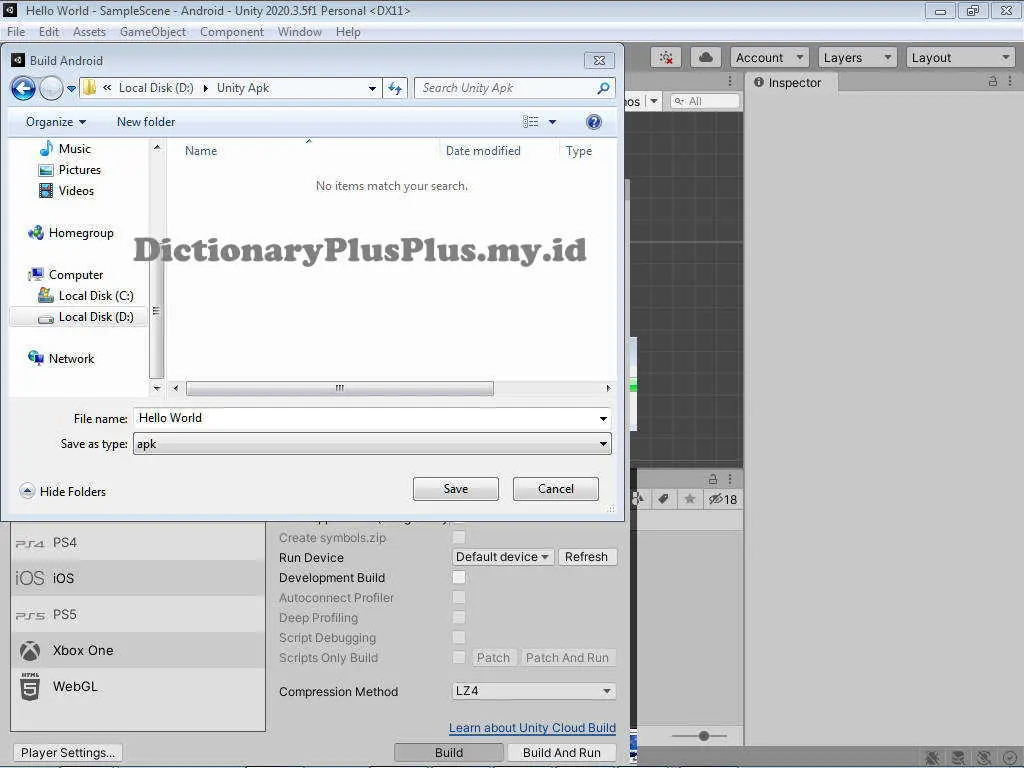Open the Save as type dropdown
The image size is (1024, 768).
[x=372, y=444]
